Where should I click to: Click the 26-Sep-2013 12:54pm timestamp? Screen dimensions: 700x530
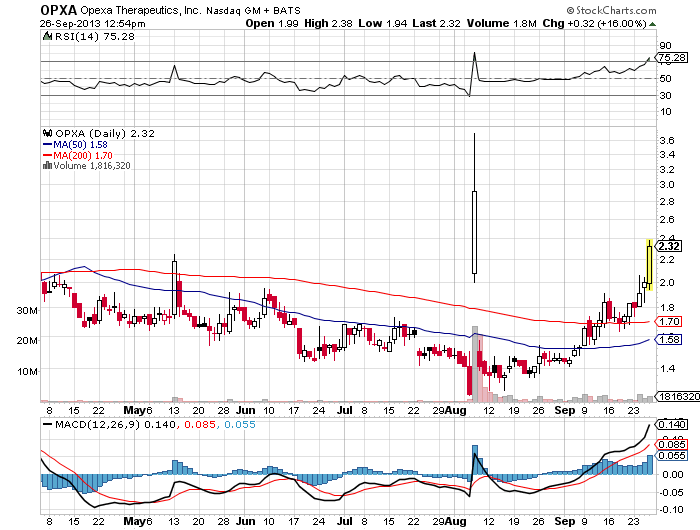tap(93, 24)
